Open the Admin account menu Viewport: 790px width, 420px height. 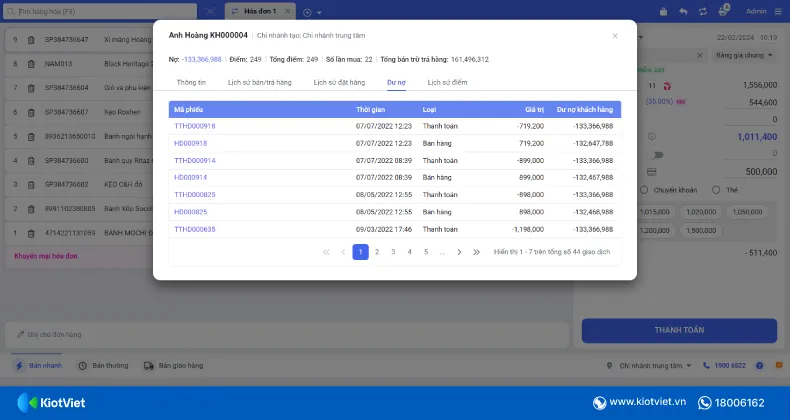coord(756,11)
